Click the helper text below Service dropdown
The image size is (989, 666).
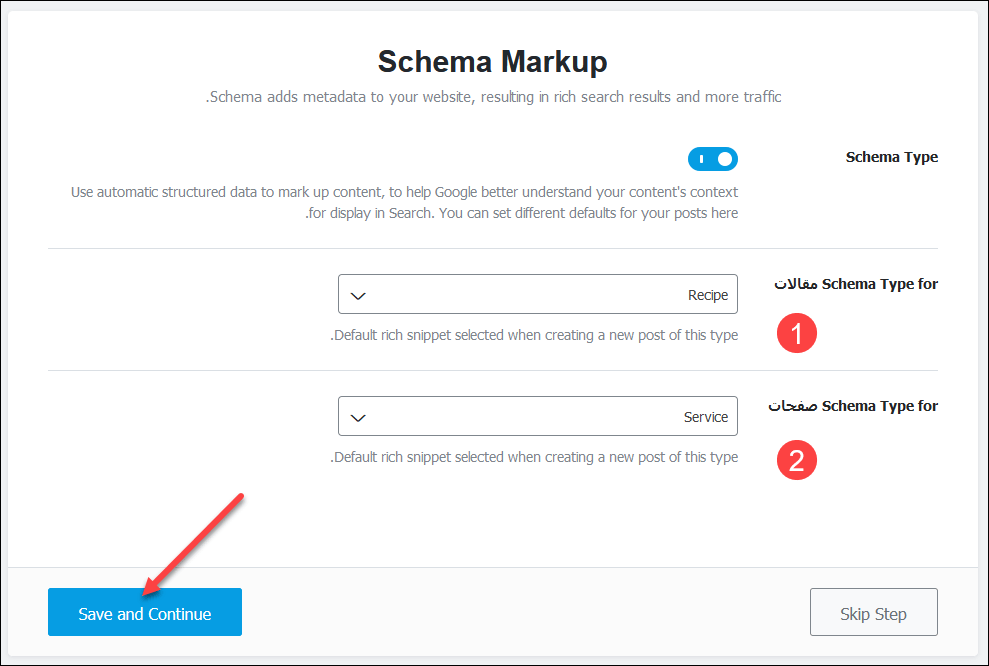(x=534, y=457)
